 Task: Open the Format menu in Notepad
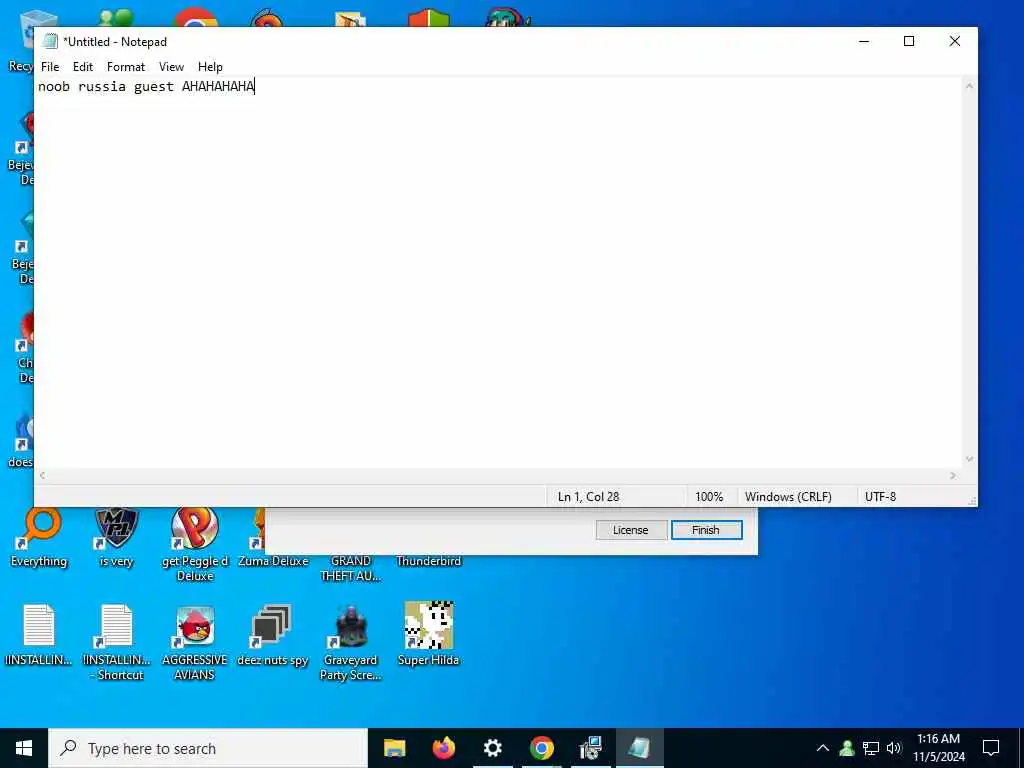pos(125,67)
